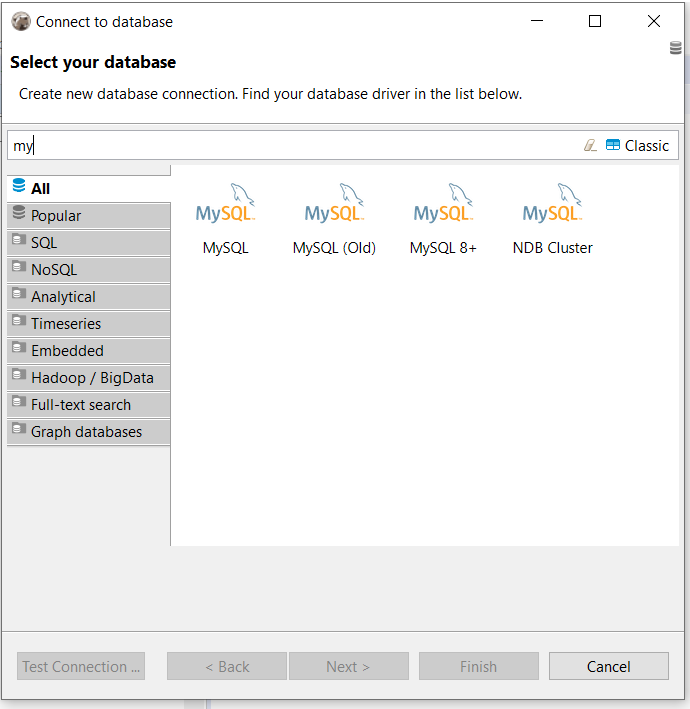Cancel the Connect to database dialog
This screenshot has height=709, width=690.
coord(609,666)
